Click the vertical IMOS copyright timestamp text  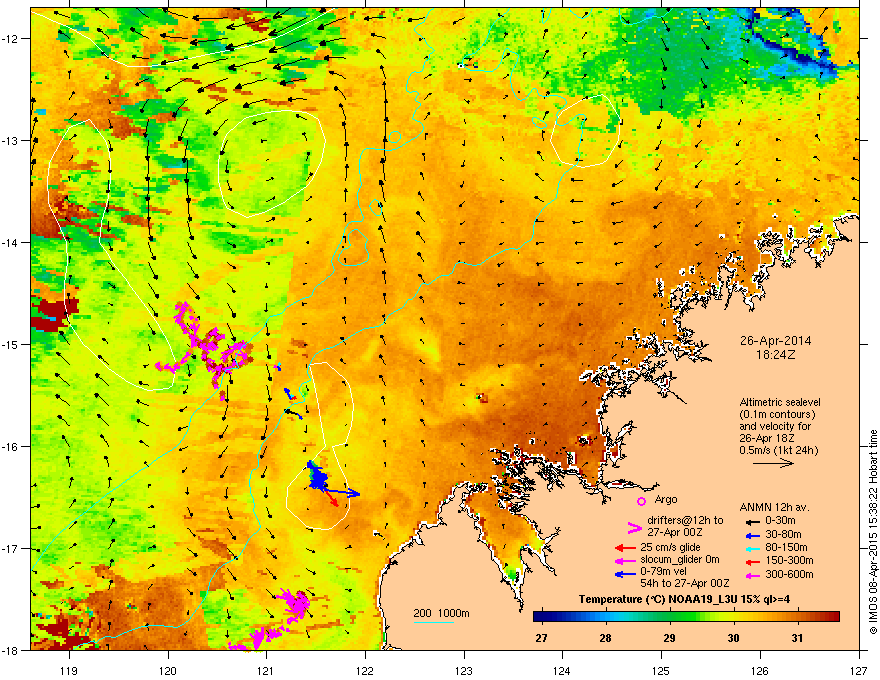tap(873, 532)
